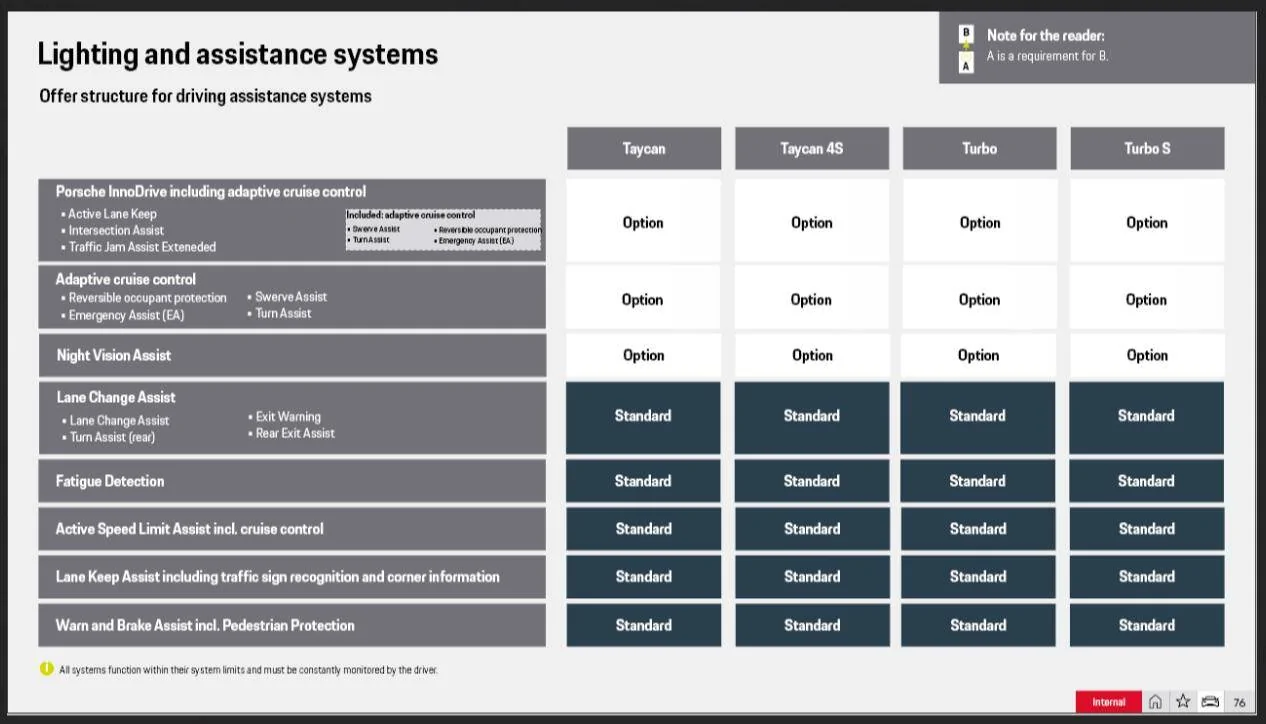Viewport: 1266px width, 724px height.
Task: Click Taycan 4S Standard for Lane Keep Assist
Action: pos(812,577)
